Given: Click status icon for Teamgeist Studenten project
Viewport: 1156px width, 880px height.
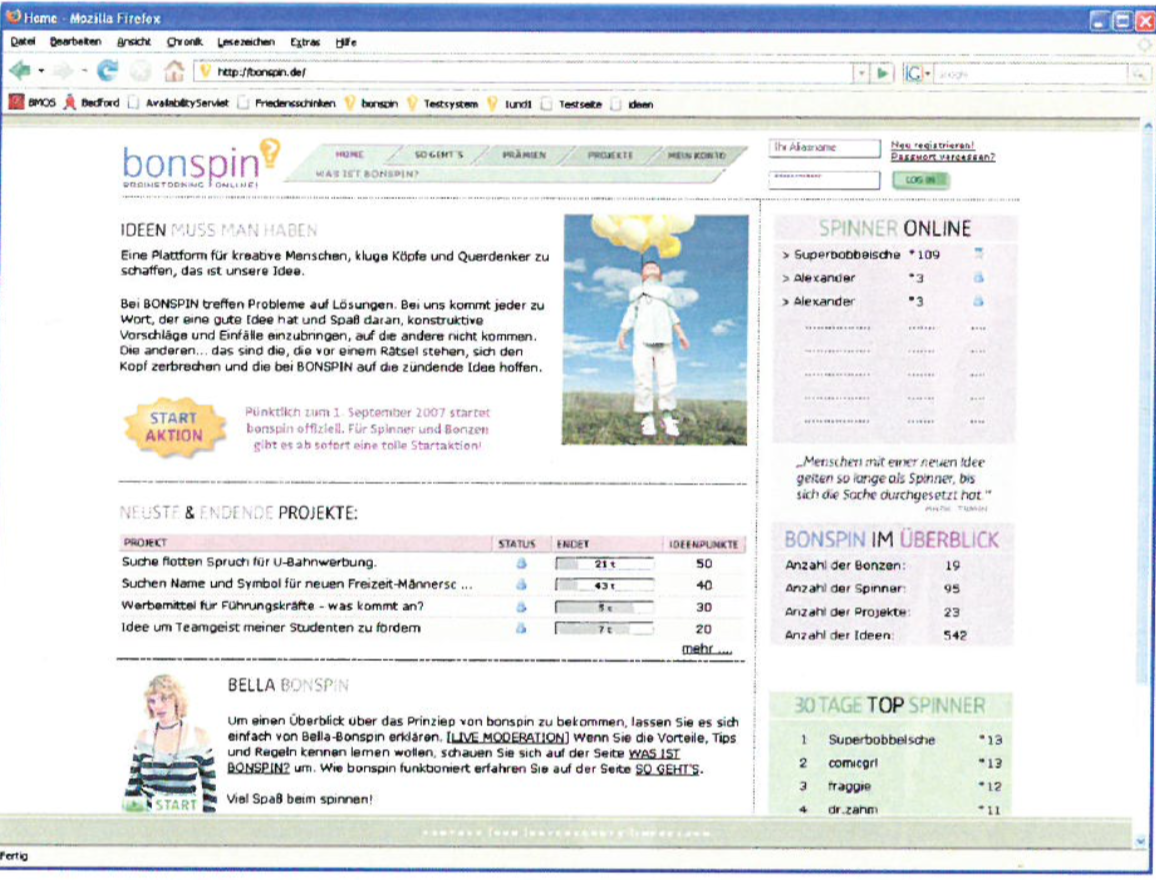Looking at the screenshot, I should click(x=520, y=628).
